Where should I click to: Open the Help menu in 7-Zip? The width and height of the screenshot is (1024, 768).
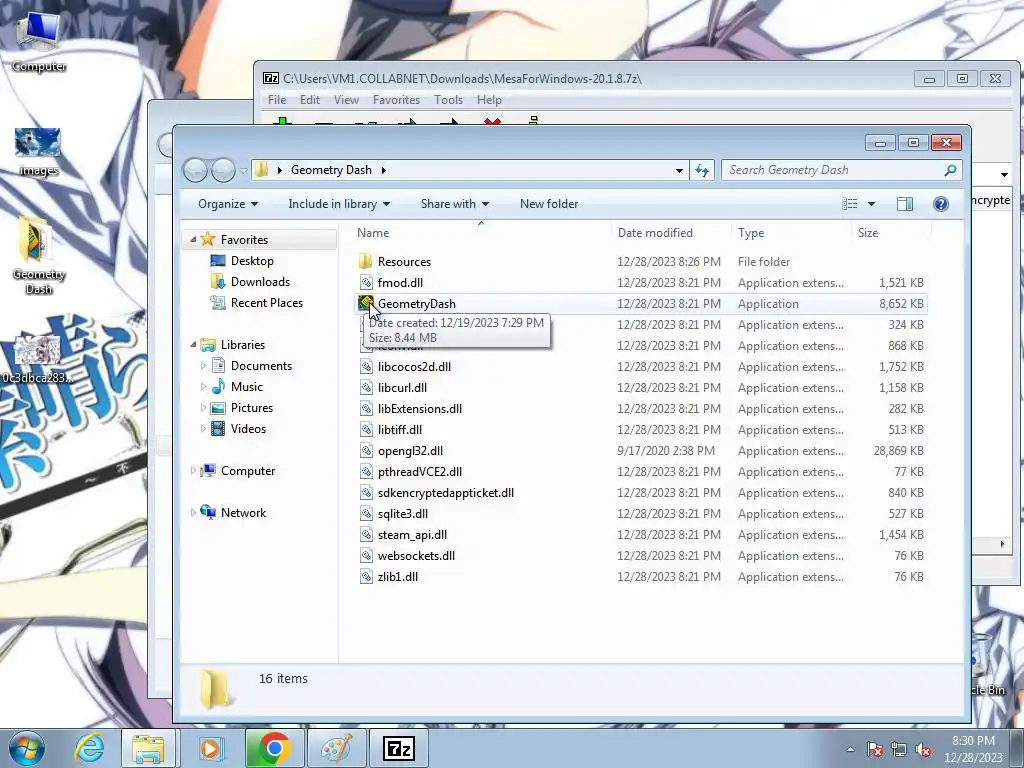(x=489, y=100)
